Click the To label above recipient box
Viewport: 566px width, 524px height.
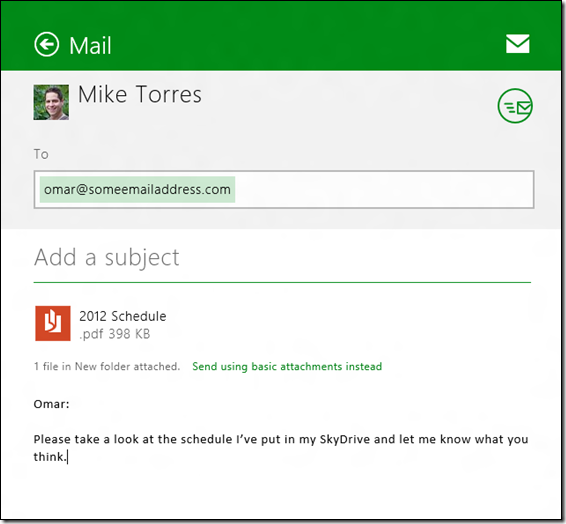pyautogui.click(x=41, y=154)
